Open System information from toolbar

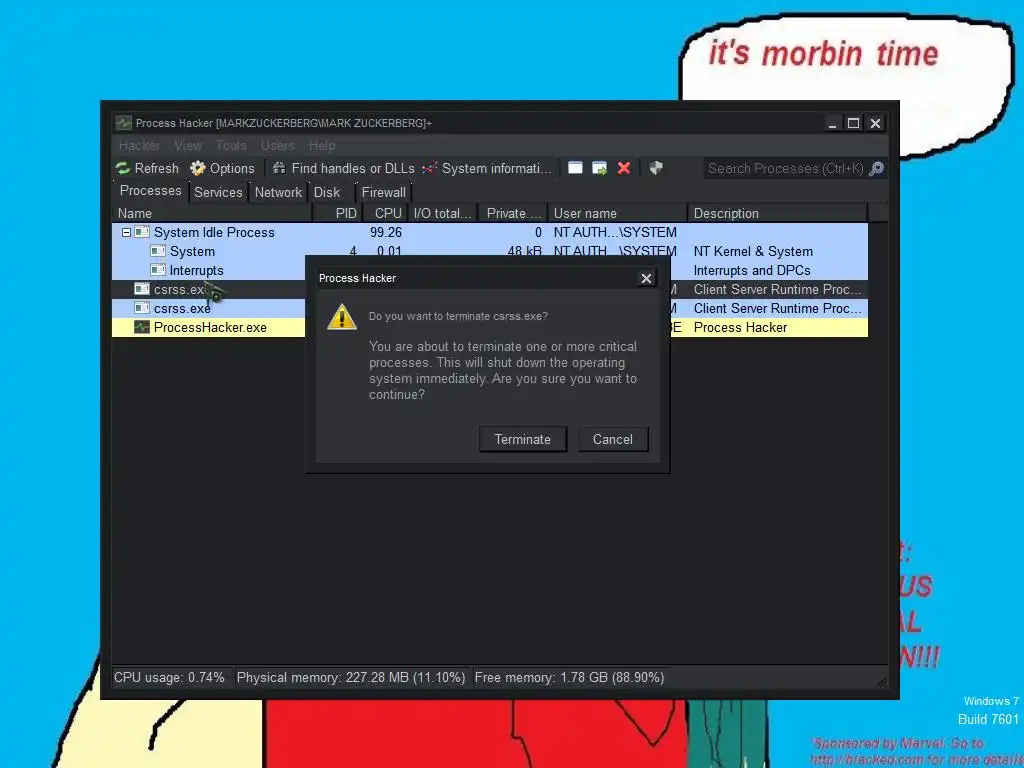point(487,168)
